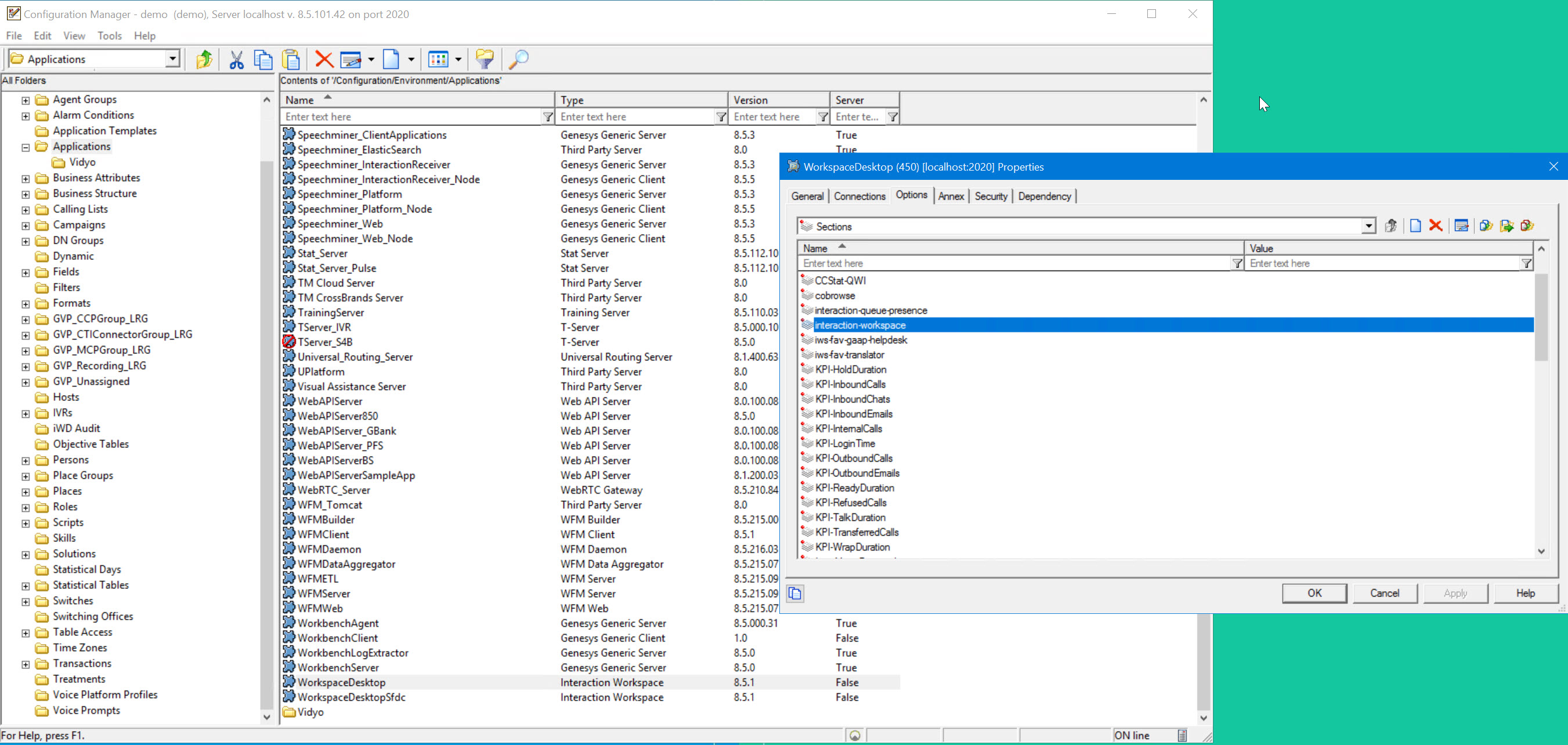Open properties via main toolbar properties icon

point(351,59)
